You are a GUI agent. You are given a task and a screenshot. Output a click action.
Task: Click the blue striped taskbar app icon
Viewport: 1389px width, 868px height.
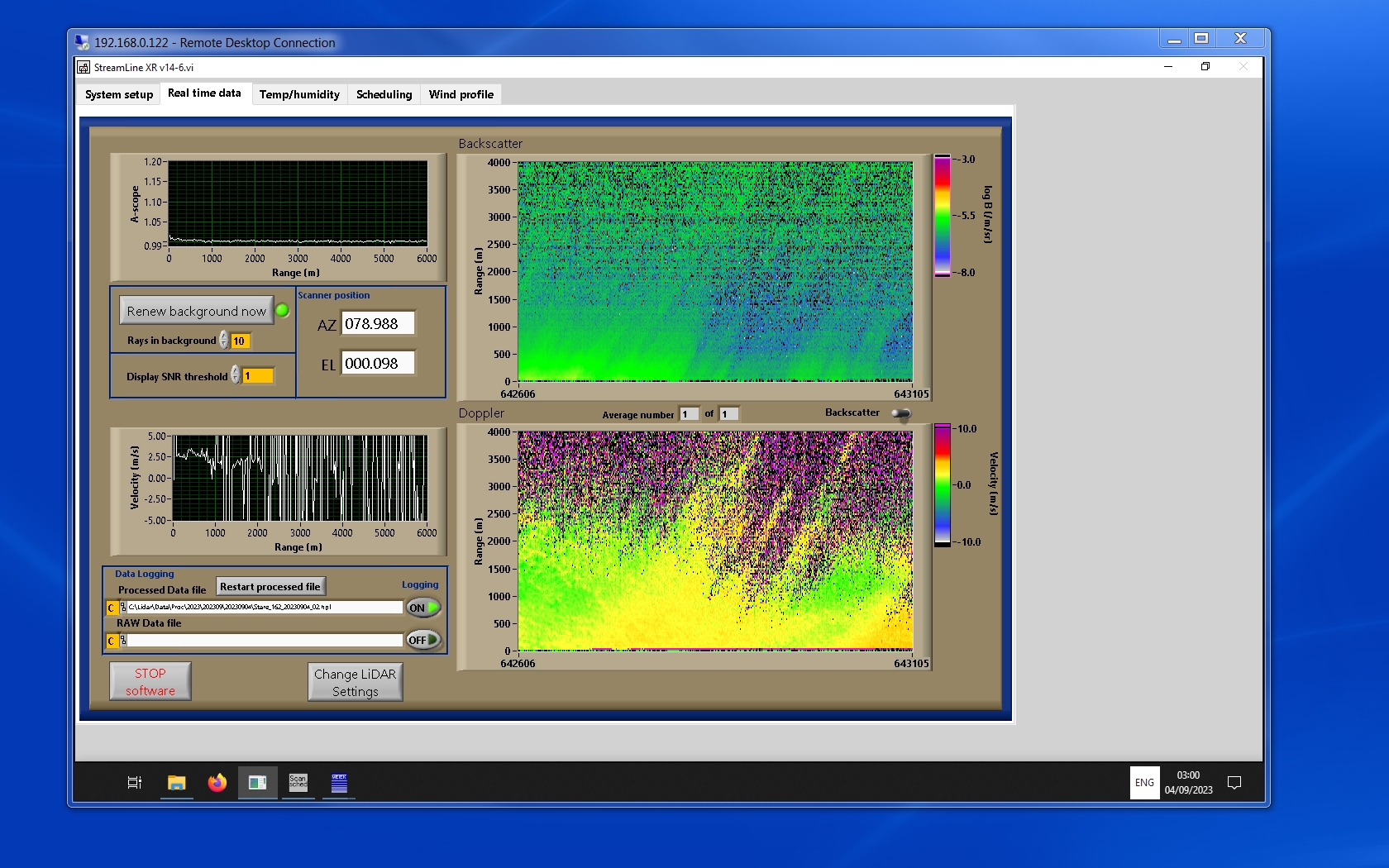339,782
